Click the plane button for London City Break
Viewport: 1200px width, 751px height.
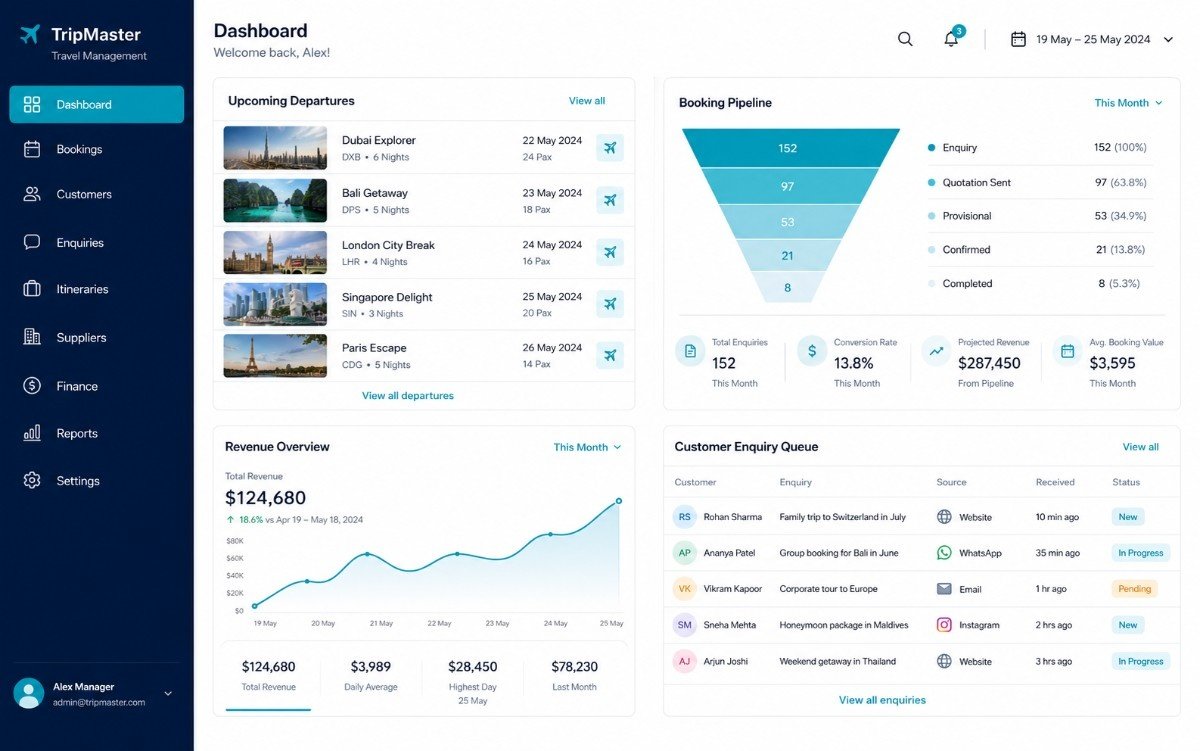click(610, 252)
